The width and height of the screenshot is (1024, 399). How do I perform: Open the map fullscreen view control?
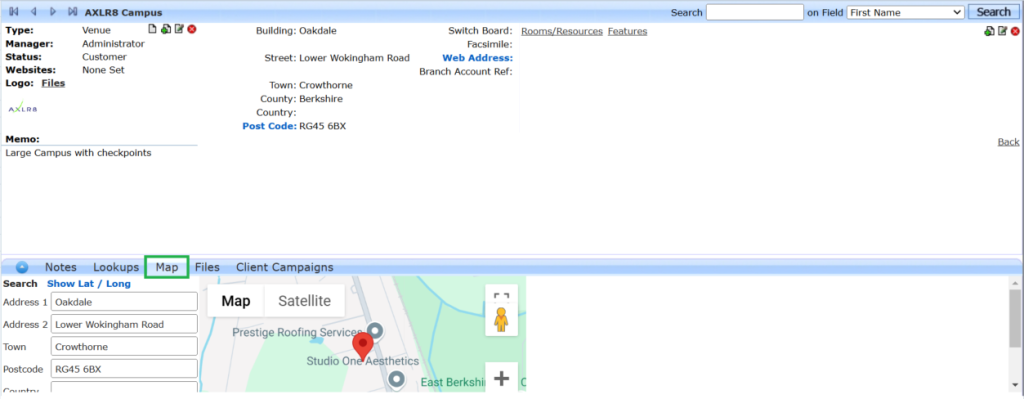coord(502,297)
